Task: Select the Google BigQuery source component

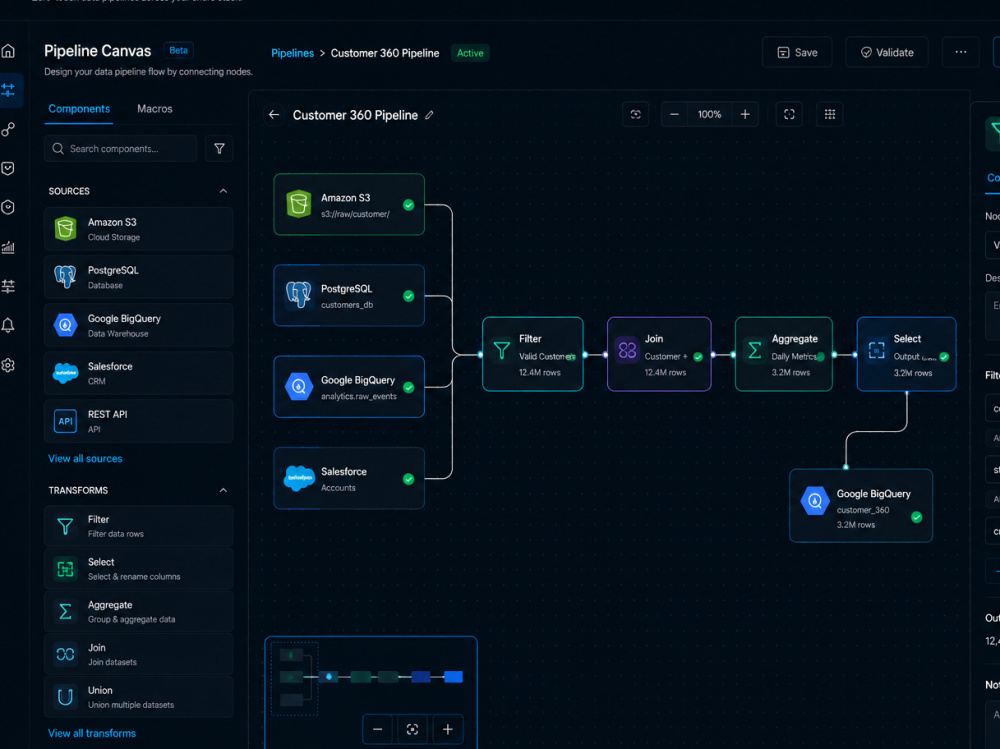Action: tap(138, 325)
